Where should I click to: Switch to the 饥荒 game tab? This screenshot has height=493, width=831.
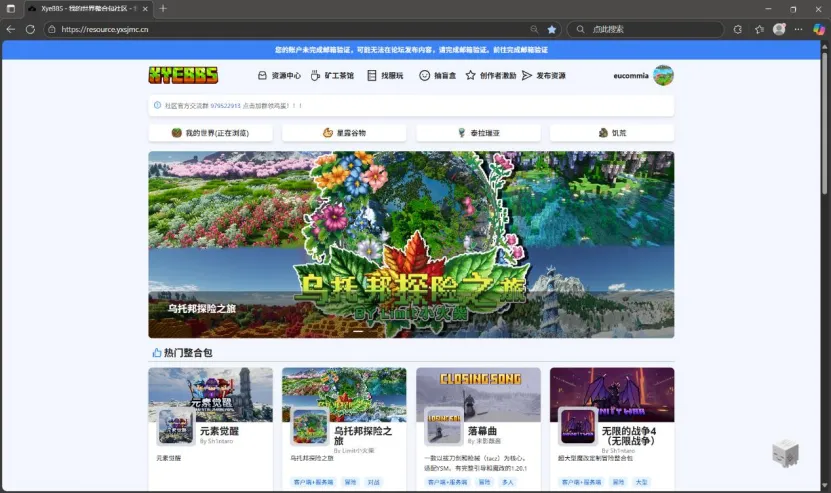[x=612, y=132]
